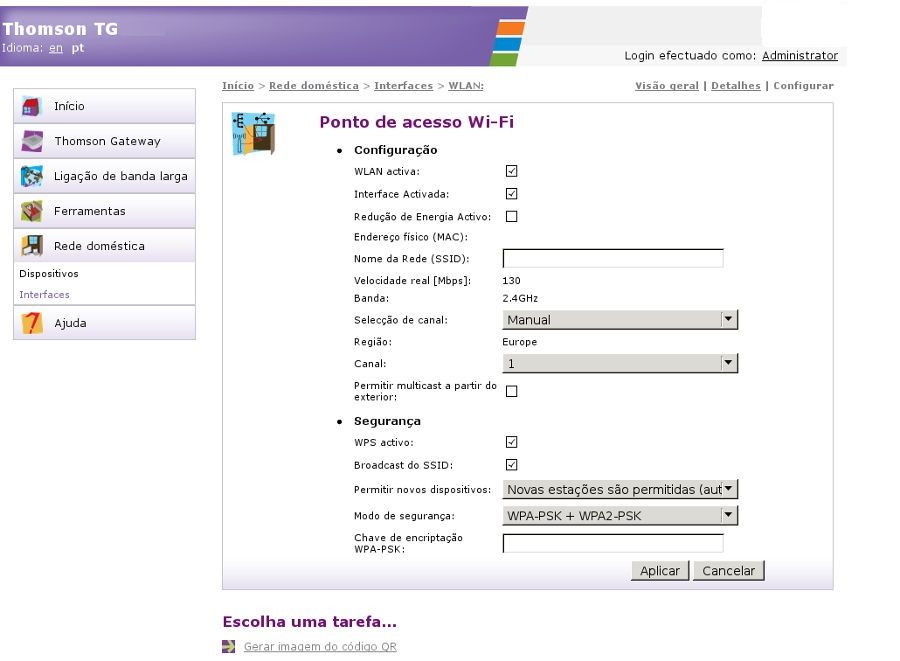Toggle the WPS activo checkbox

511,442
